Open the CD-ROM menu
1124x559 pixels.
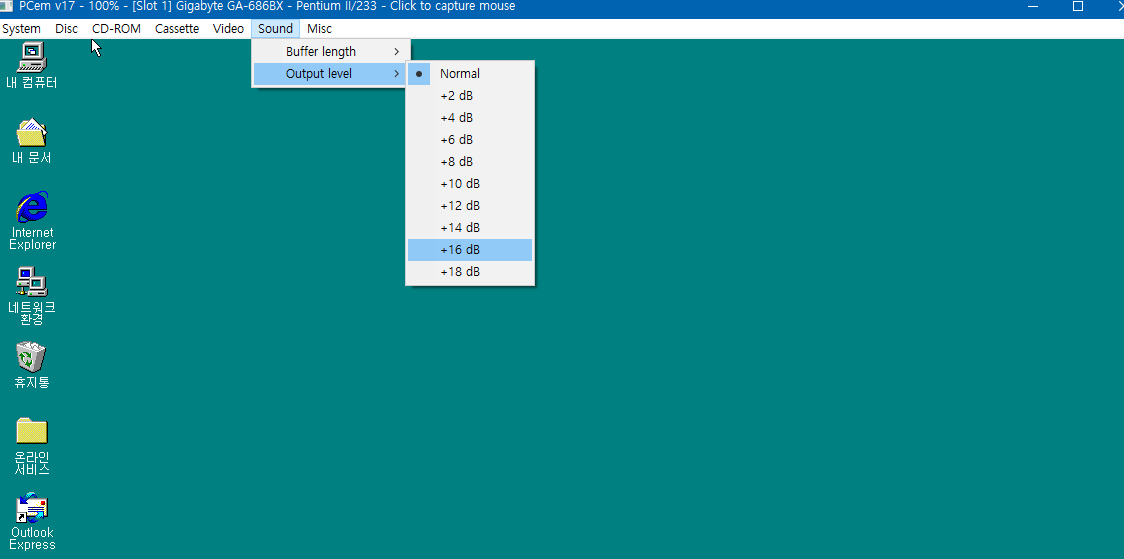pyautogui.click(x=116, y=29)
